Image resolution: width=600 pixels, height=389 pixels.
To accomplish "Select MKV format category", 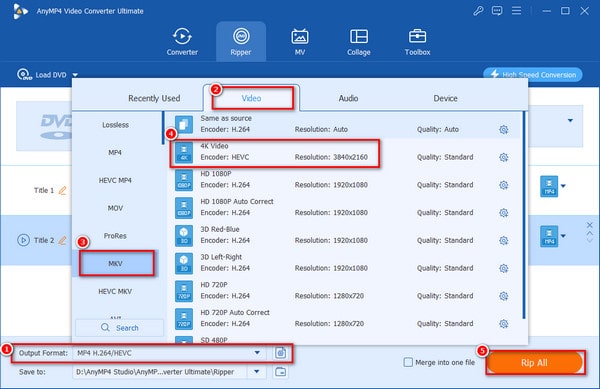I will 115,264.
